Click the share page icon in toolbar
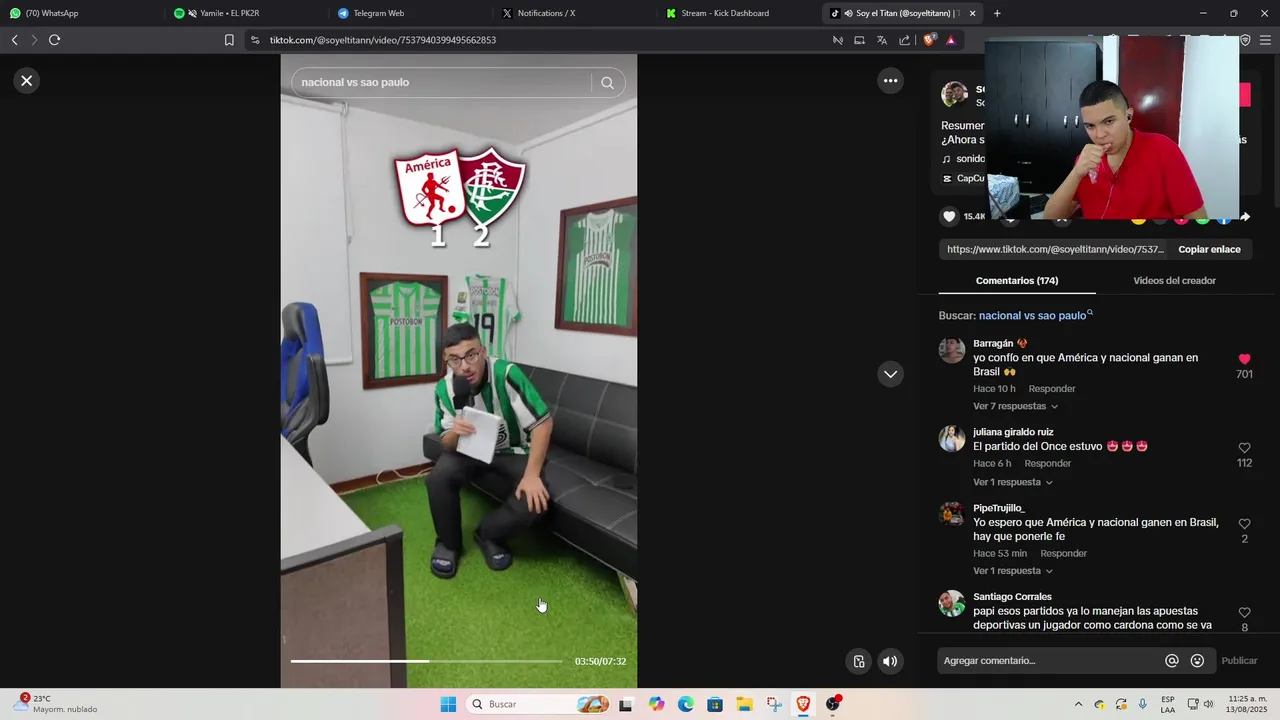The width and height of the screenshot is (1280, 720). [x=905, y=40]
